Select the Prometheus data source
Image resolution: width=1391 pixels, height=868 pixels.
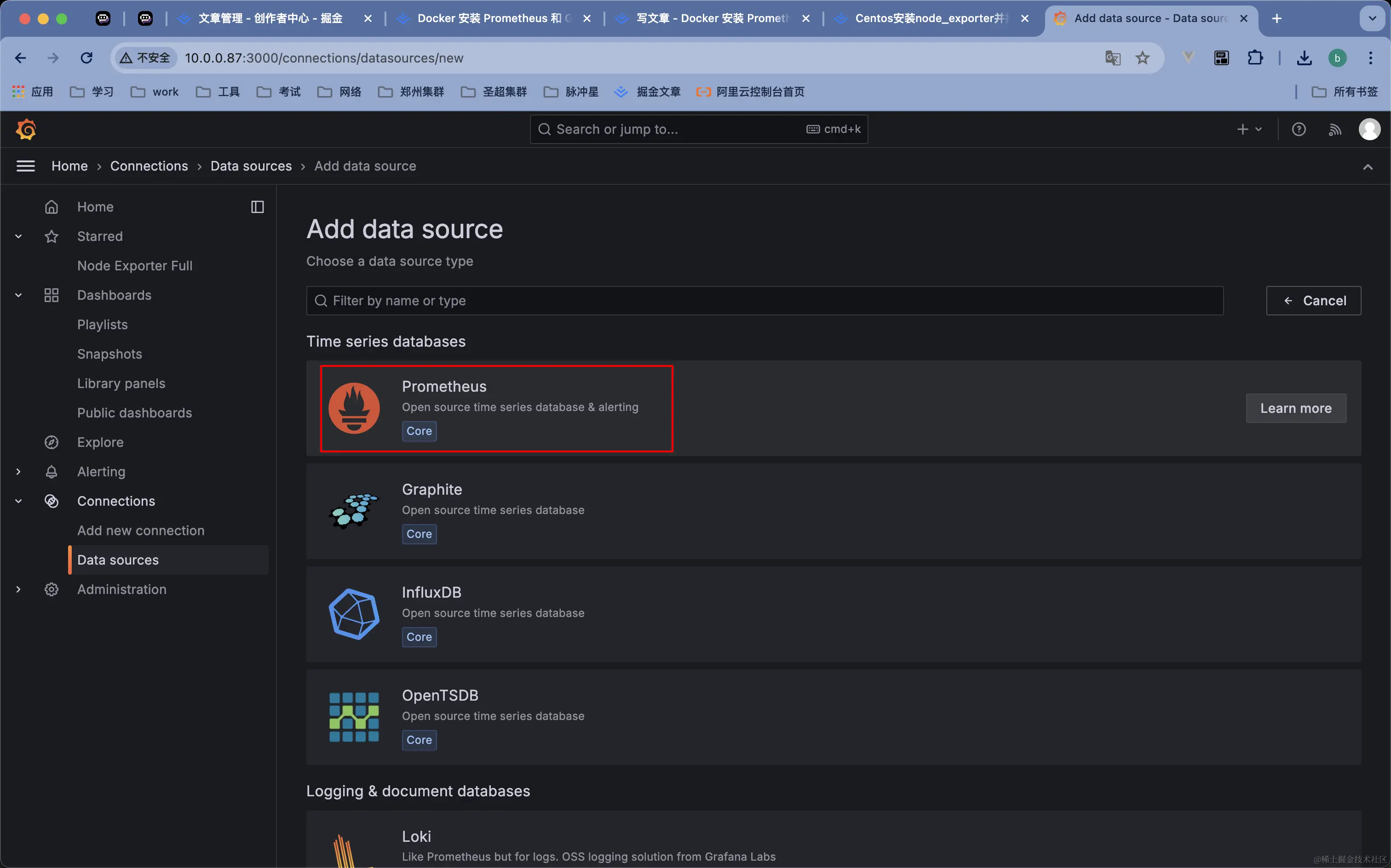pyautogui.click(x=833, y=408)
